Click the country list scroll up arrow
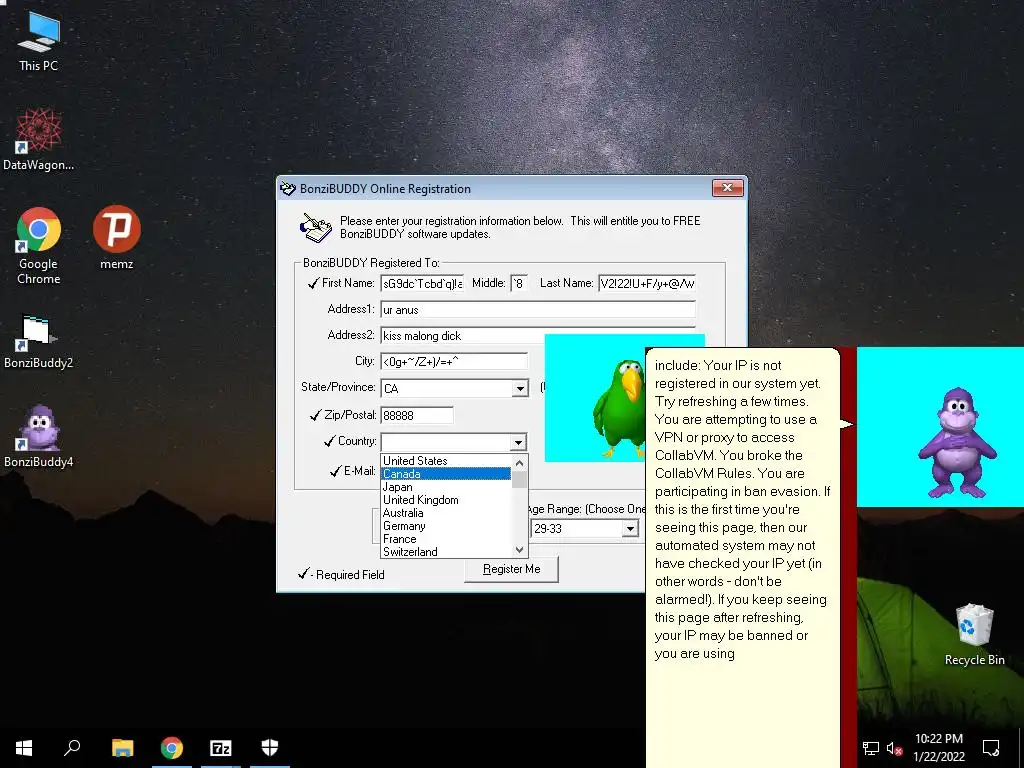 519,462
